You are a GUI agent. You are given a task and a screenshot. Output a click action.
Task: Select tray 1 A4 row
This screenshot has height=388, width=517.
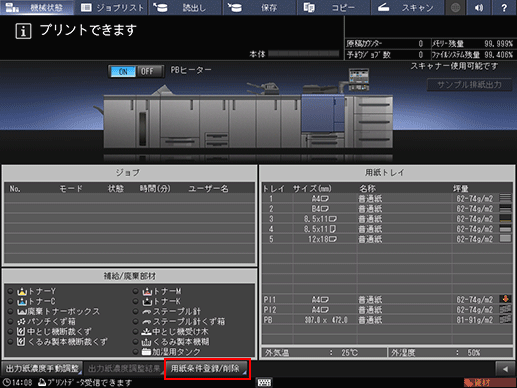[x=387, y=199]
